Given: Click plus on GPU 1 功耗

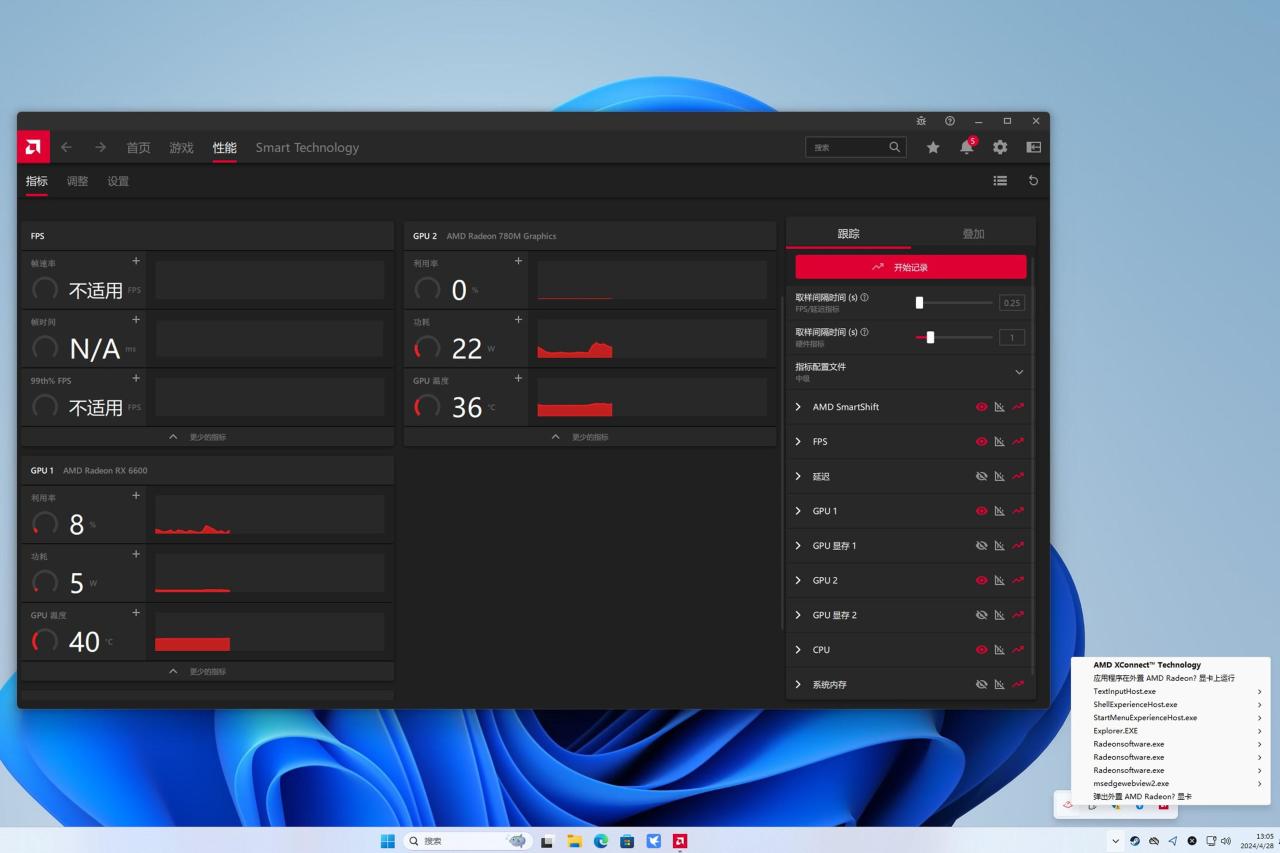Looking at the screenshot, I should 136,554.
